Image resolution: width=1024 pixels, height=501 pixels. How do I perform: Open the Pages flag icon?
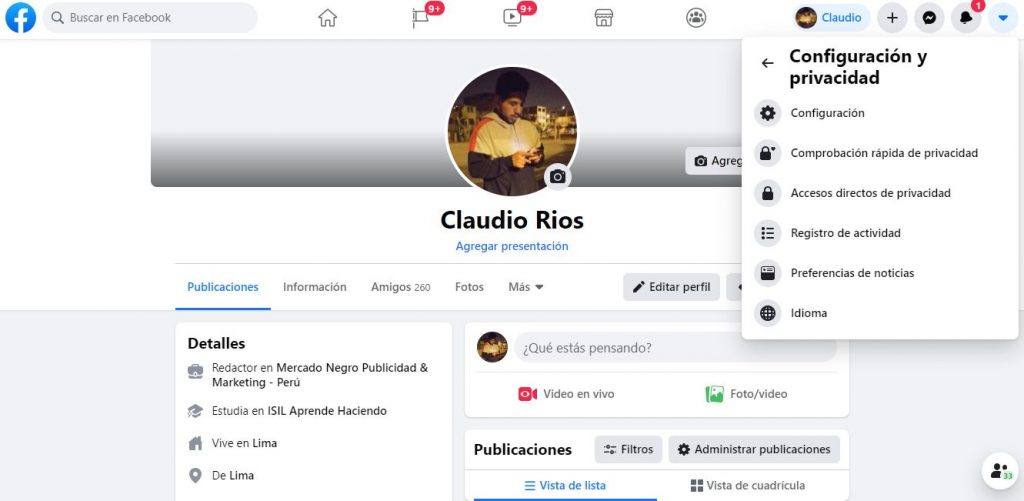tap(421, 18)
